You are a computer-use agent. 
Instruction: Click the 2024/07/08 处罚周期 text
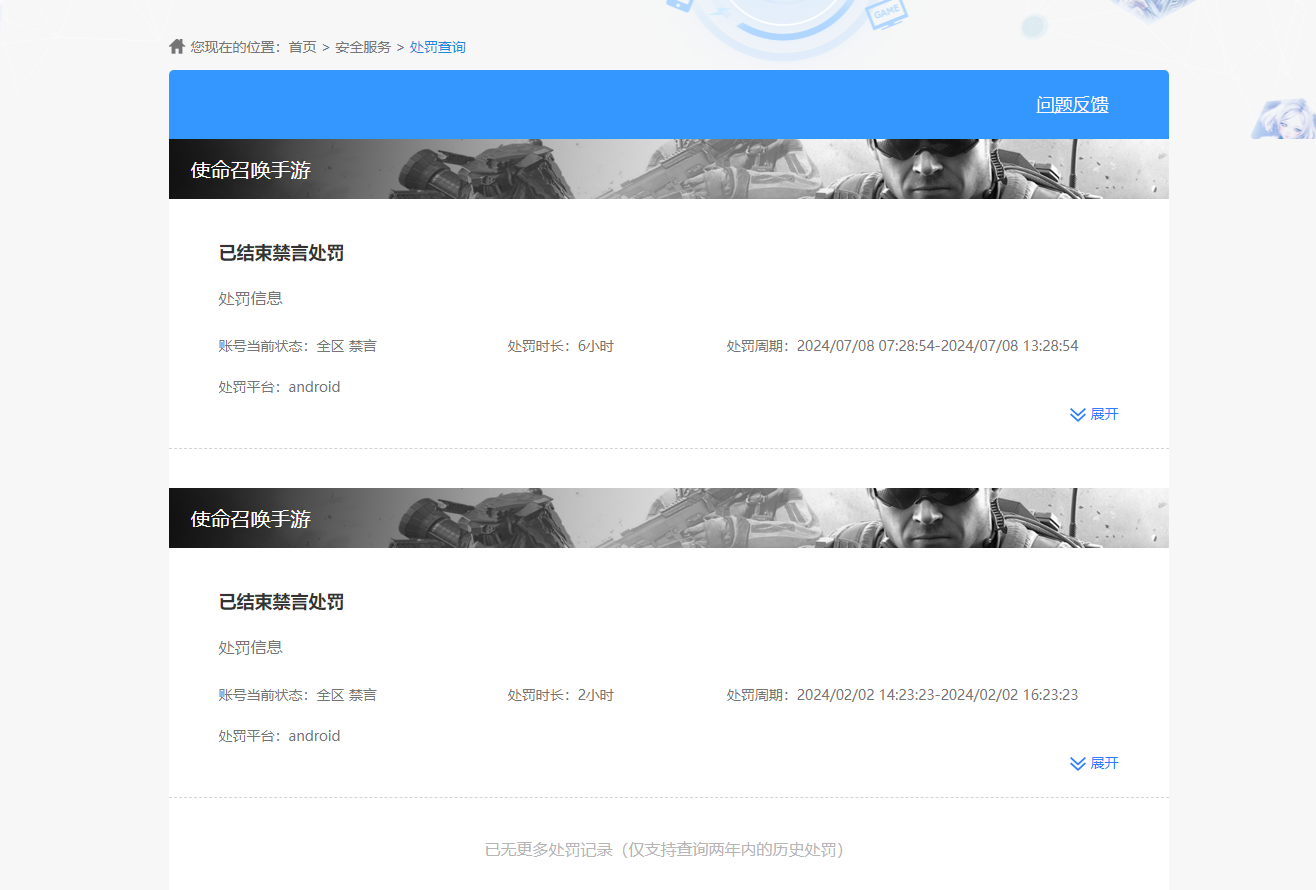click(x=902, y=346)
